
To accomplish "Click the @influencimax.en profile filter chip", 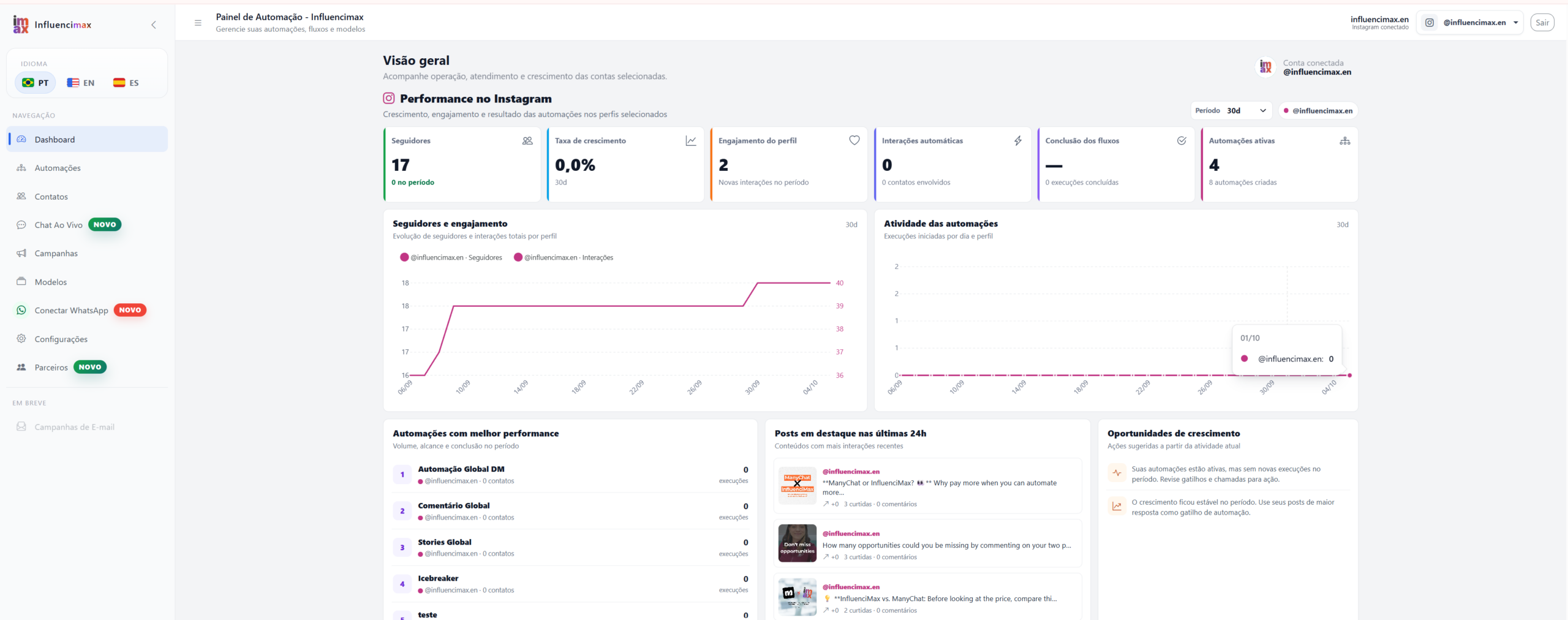I will point(1317,111).
